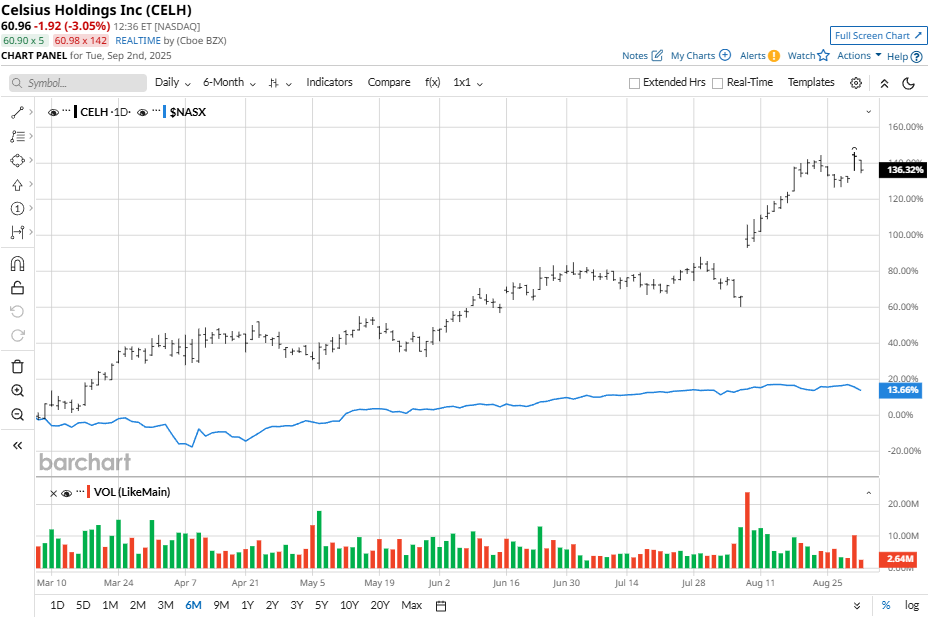The image size is (931, 621).
Task: Open the Alerts link
Action: [753, 55]
